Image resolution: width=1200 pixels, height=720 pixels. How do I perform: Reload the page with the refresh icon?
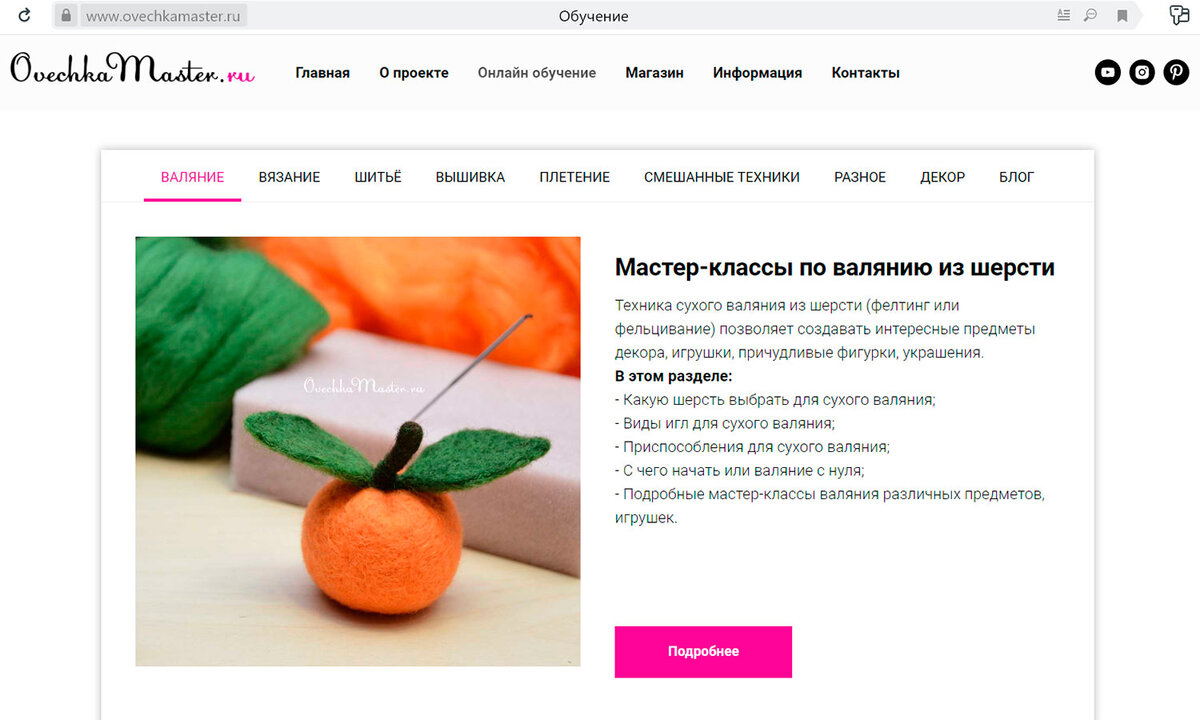[24, 15]
